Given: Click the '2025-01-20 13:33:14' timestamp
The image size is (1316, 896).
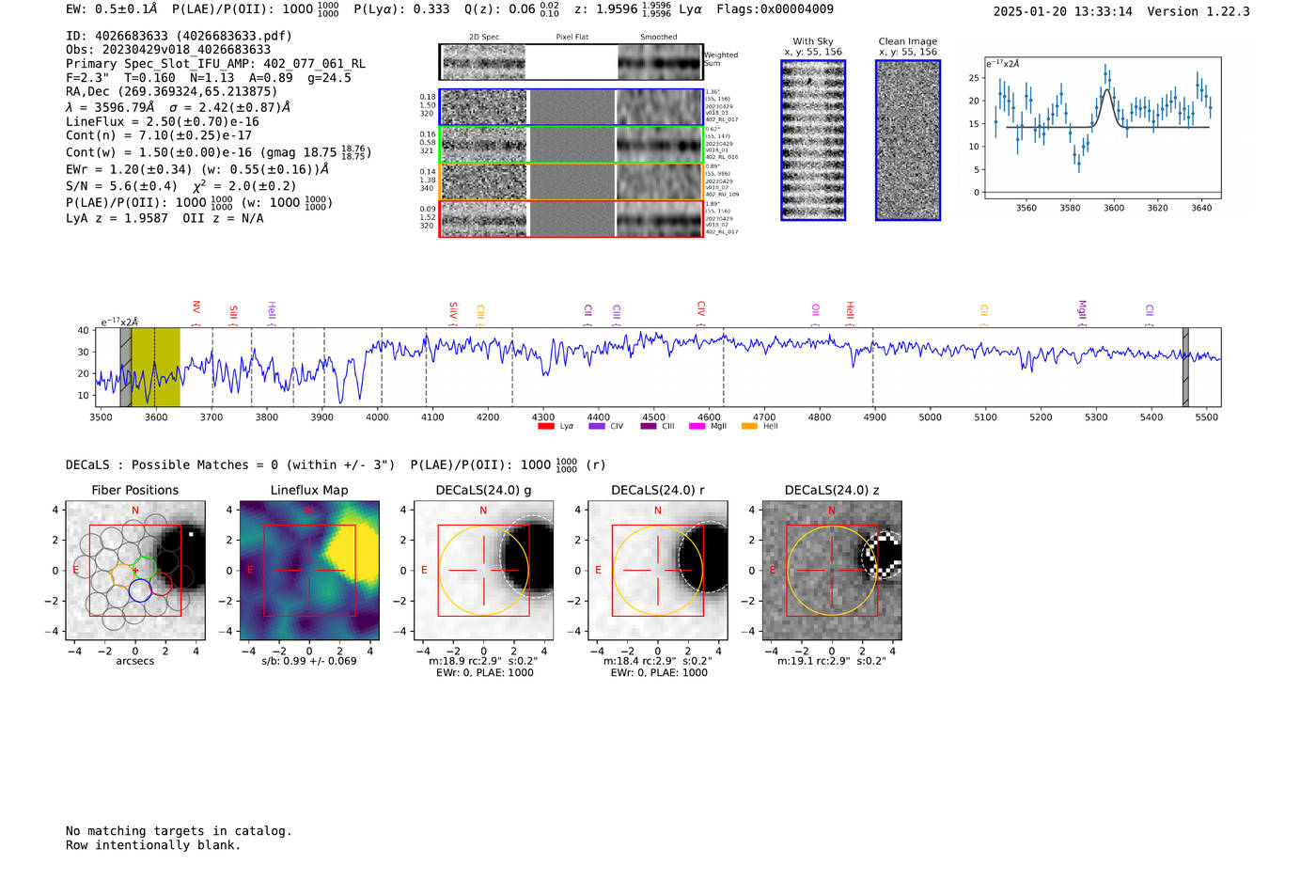Looking at the screenshot, I should (1062, 12).
